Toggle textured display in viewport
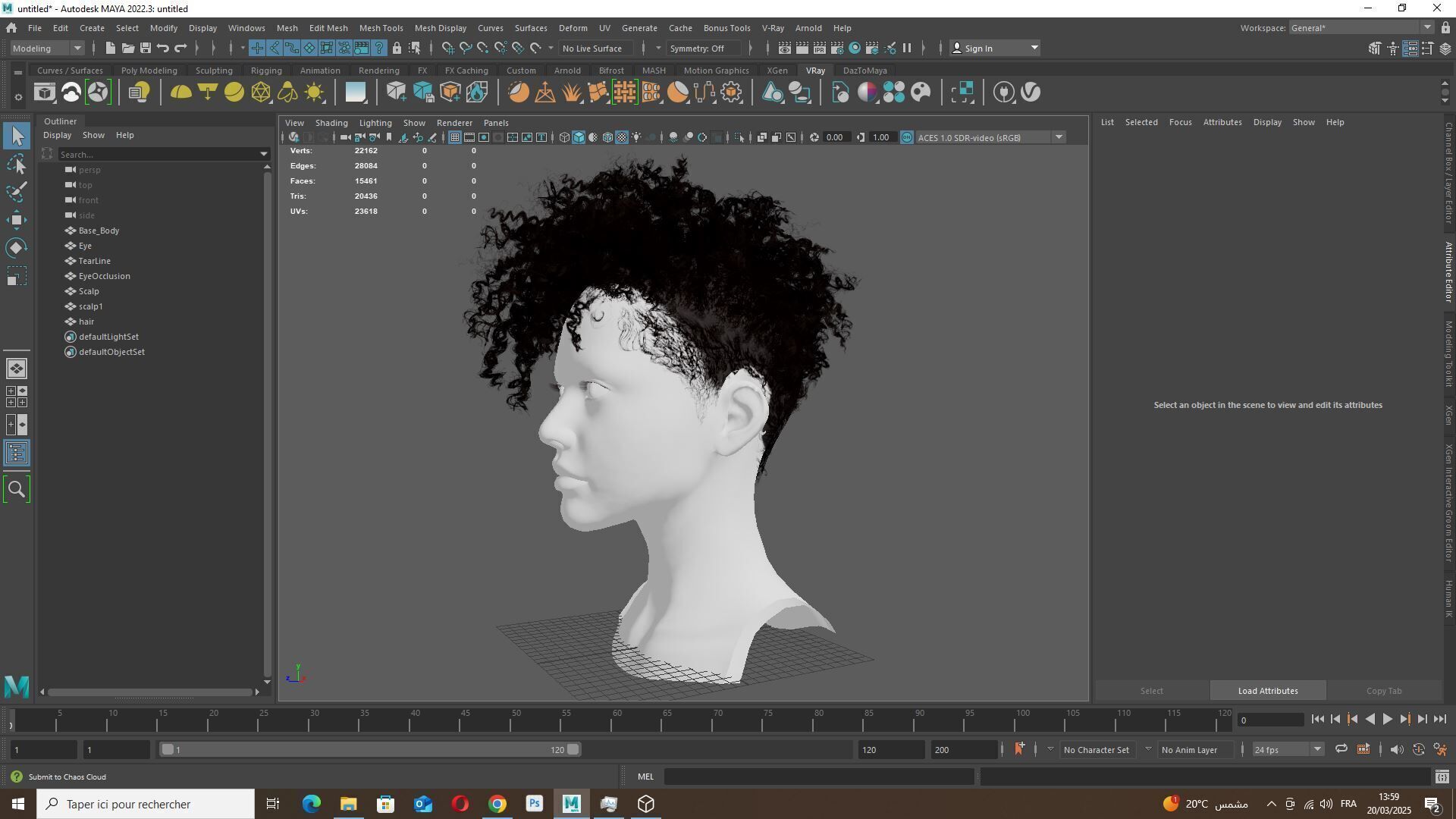 click(x=622, y=137)
